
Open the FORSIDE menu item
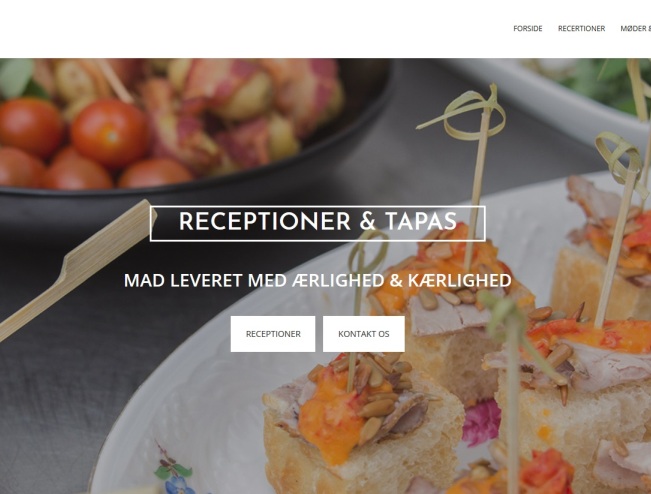pos(528,29)
